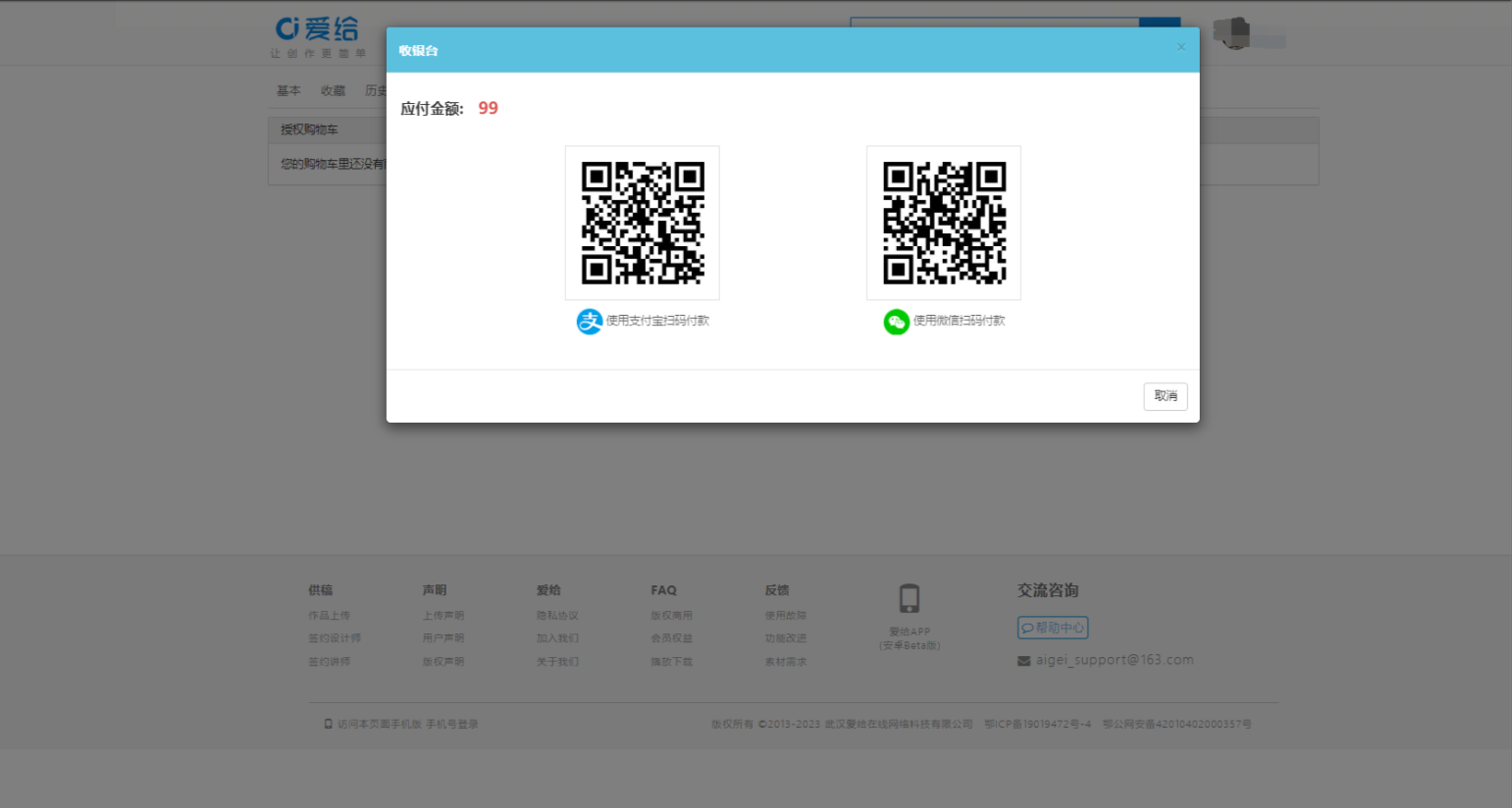This screenshot has height=808, width=1512.
Task: Click the 收银台 dialog title
Action: (418, 51)
